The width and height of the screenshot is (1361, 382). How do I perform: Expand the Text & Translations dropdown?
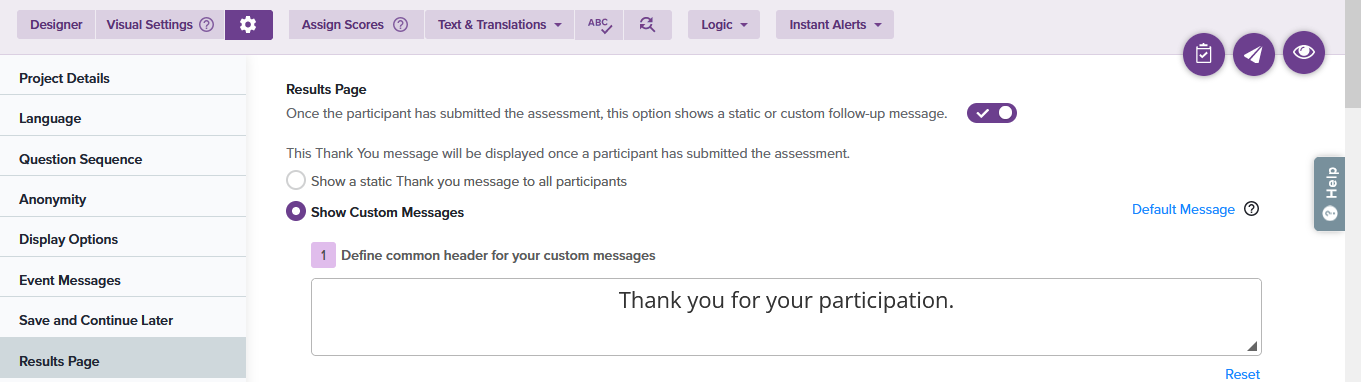(x=499, y=25)
